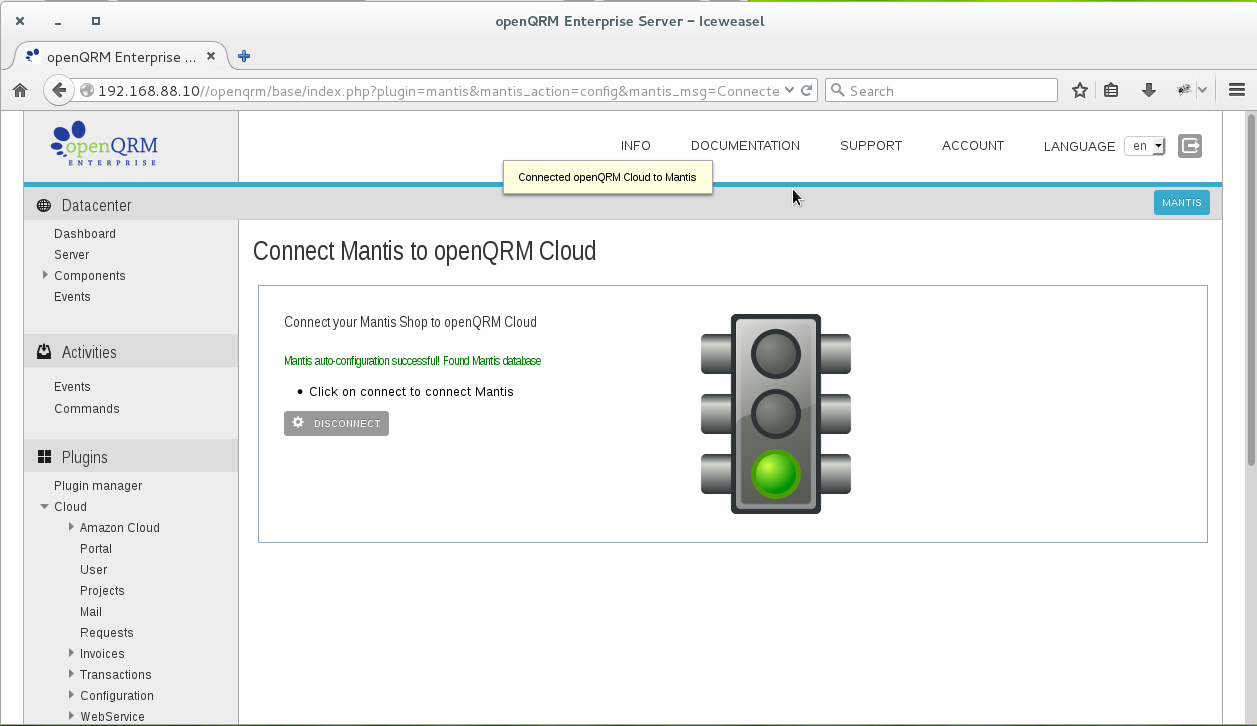Click the Plugins section header

(131, 457)
